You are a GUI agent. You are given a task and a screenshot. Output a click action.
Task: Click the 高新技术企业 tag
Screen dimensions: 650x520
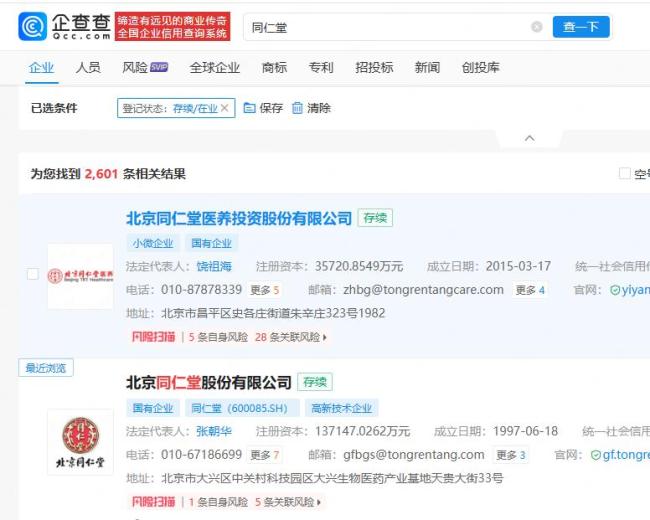[342, 408]
